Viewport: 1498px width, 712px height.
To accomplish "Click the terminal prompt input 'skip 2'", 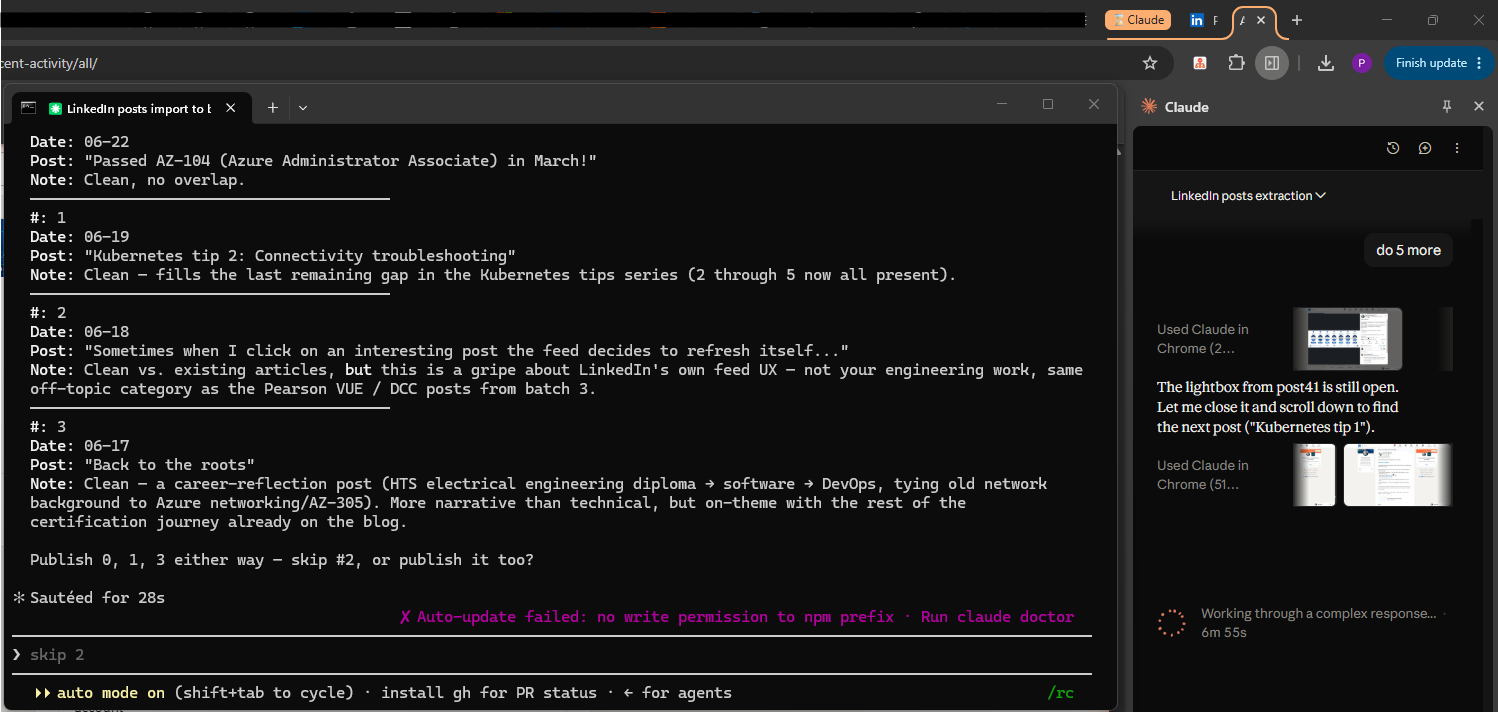I will tap(552, 655).
